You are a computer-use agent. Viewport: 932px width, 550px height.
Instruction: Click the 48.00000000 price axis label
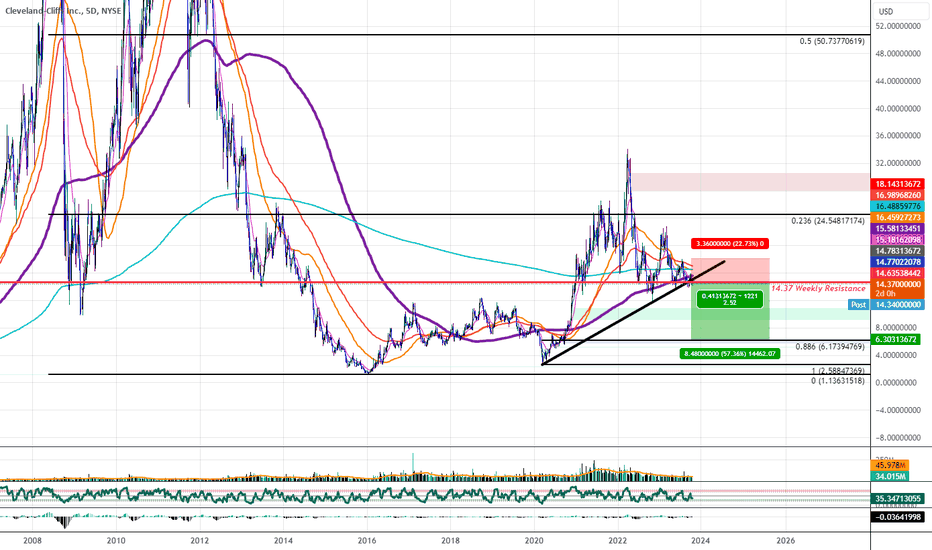pos(898,54)
